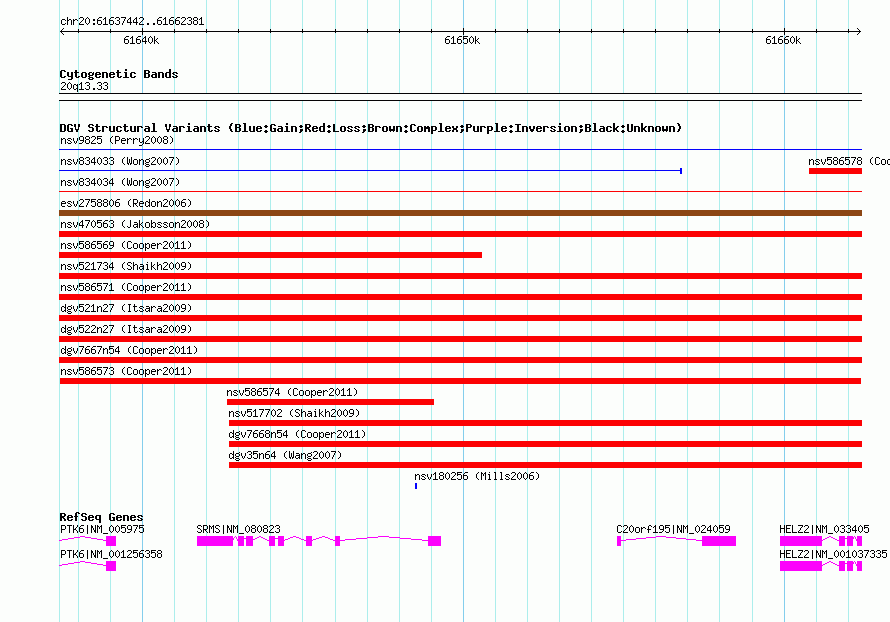Image resolution: width=890 pixels, height=622 pixels.
Task: Select the short red nsv586578 loss bar
Action: [x=836, y=171]
